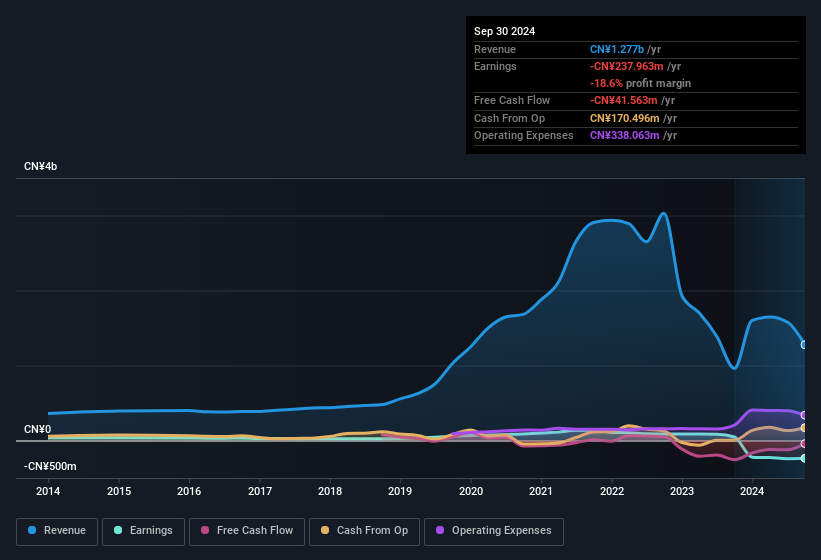This screenshot has width=821, height=560.
Task: Toggle the Earnings legend button
Action: pyautogui.click(x=143, y=531)
